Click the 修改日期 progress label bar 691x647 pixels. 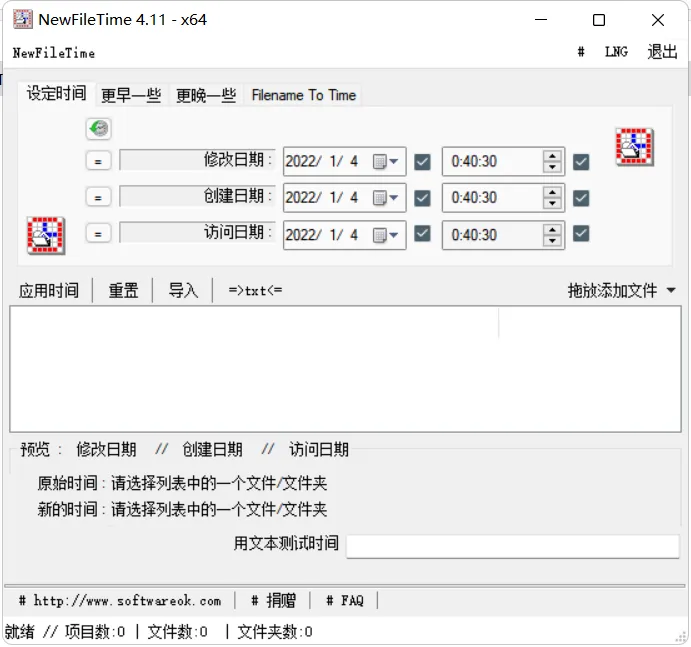(197, 160)
